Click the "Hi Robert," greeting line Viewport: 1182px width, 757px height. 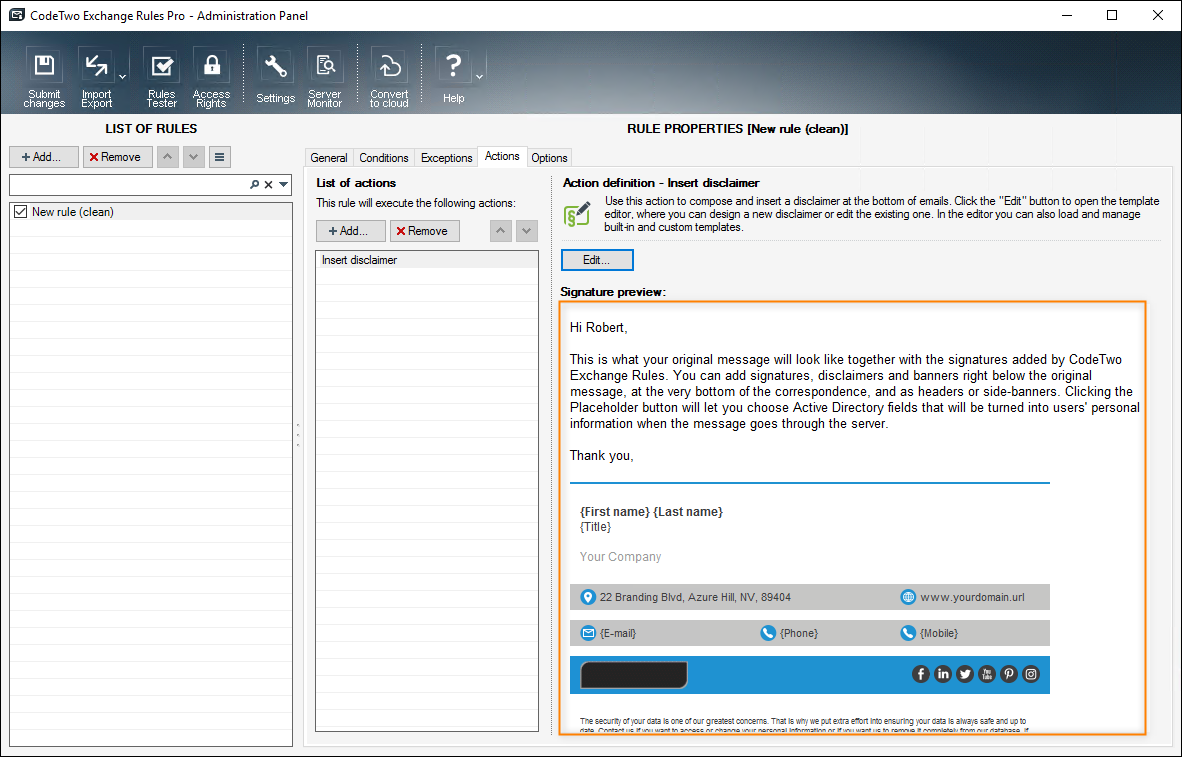[x=599, y=327]
